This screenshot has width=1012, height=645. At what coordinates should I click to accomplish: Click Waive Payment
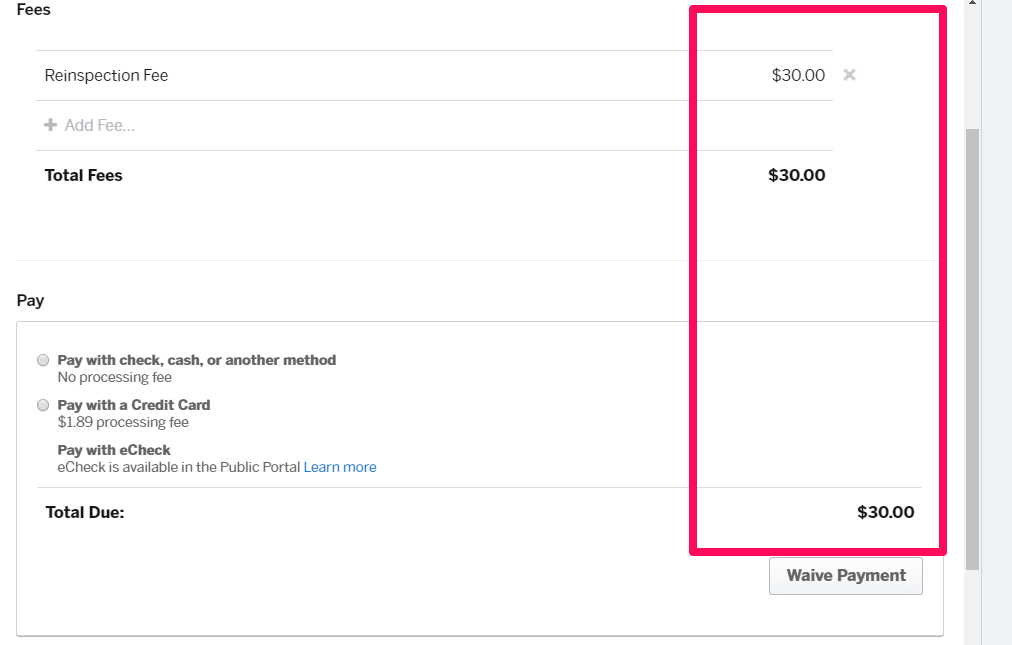click(x=845, y=575)
